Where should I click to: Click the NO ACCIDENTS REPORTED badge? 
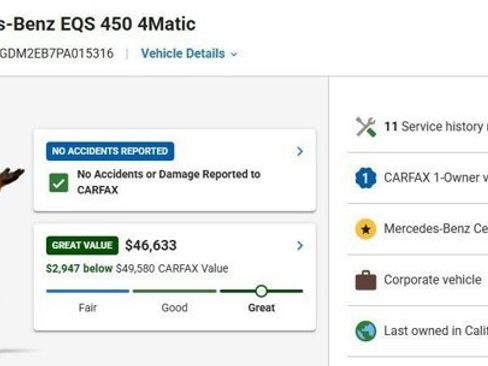click(110, 151)
